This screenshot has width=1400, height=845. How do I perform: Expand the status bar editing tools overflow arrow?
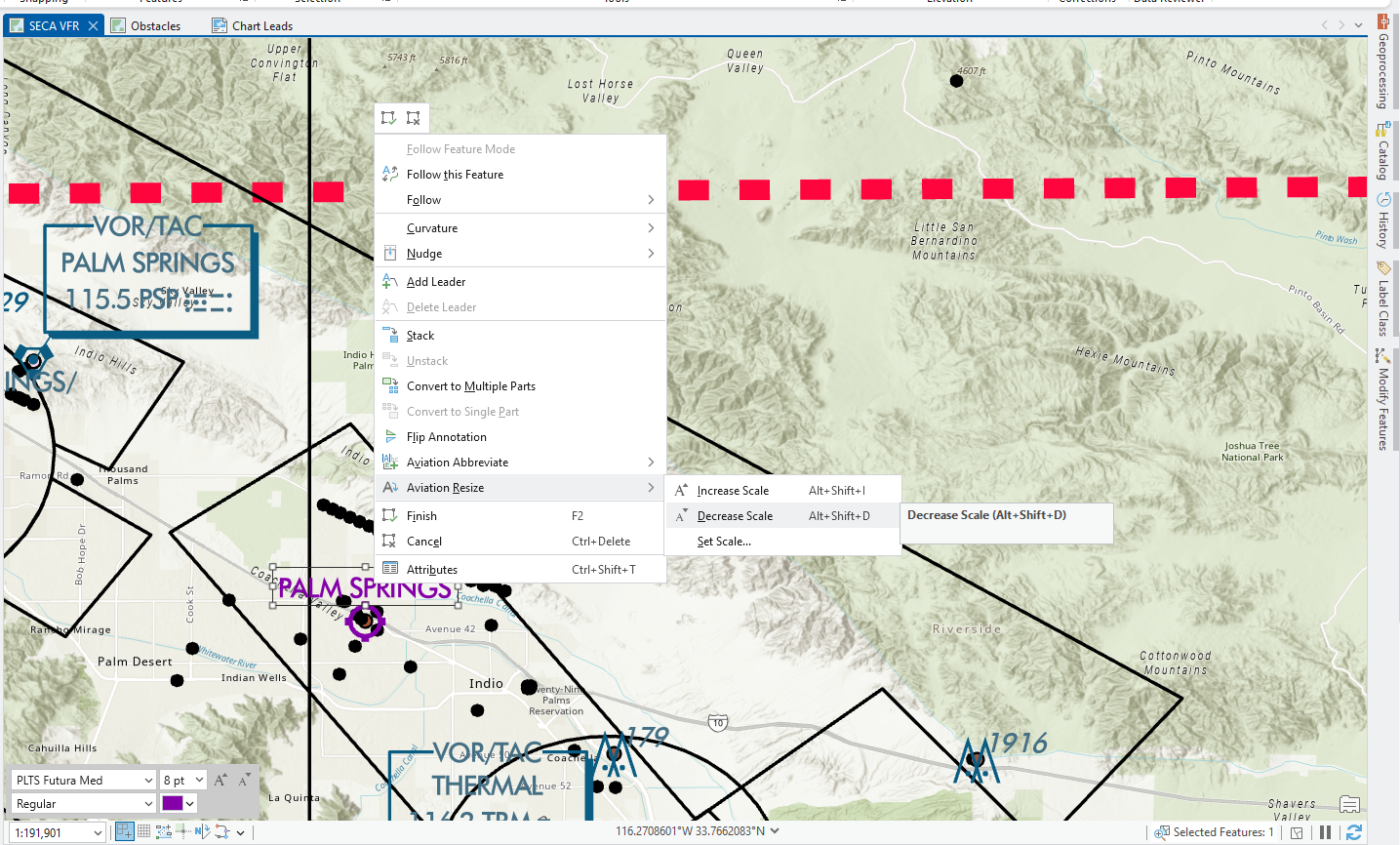tap(240, 832)
